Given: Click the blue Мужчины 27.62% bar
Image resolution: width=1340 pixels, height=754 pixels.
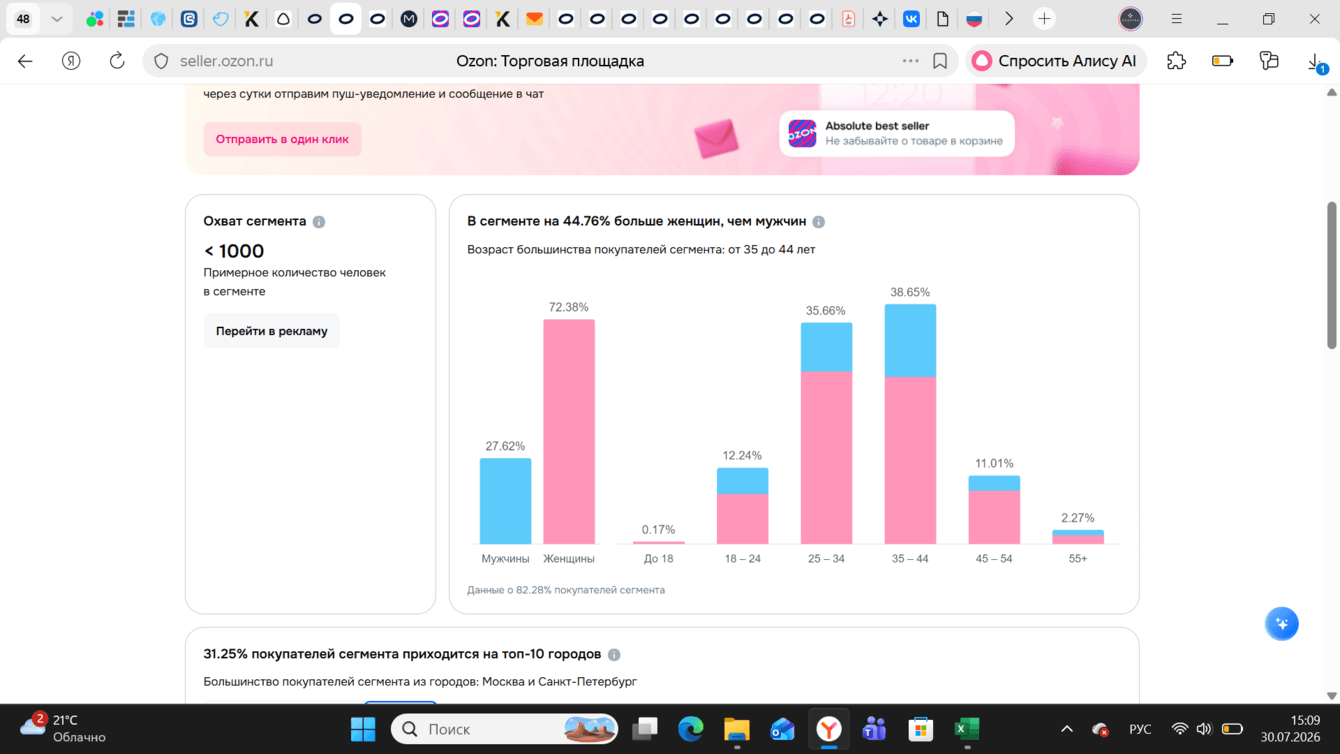Looking at the screenshot, I should click(506, 501).
